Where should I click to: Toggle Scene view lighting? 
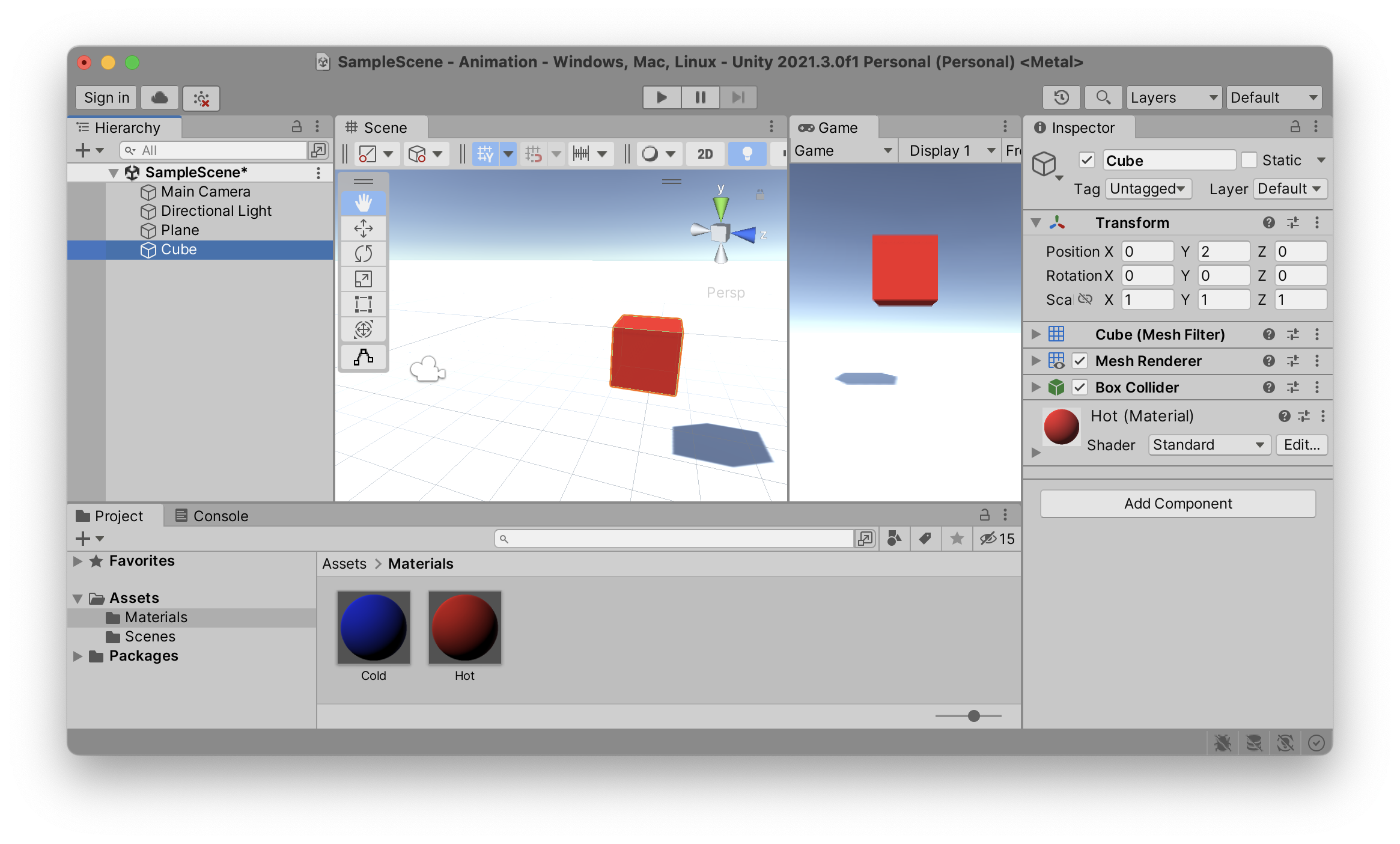pyautogui.click(x=747, y=153)
